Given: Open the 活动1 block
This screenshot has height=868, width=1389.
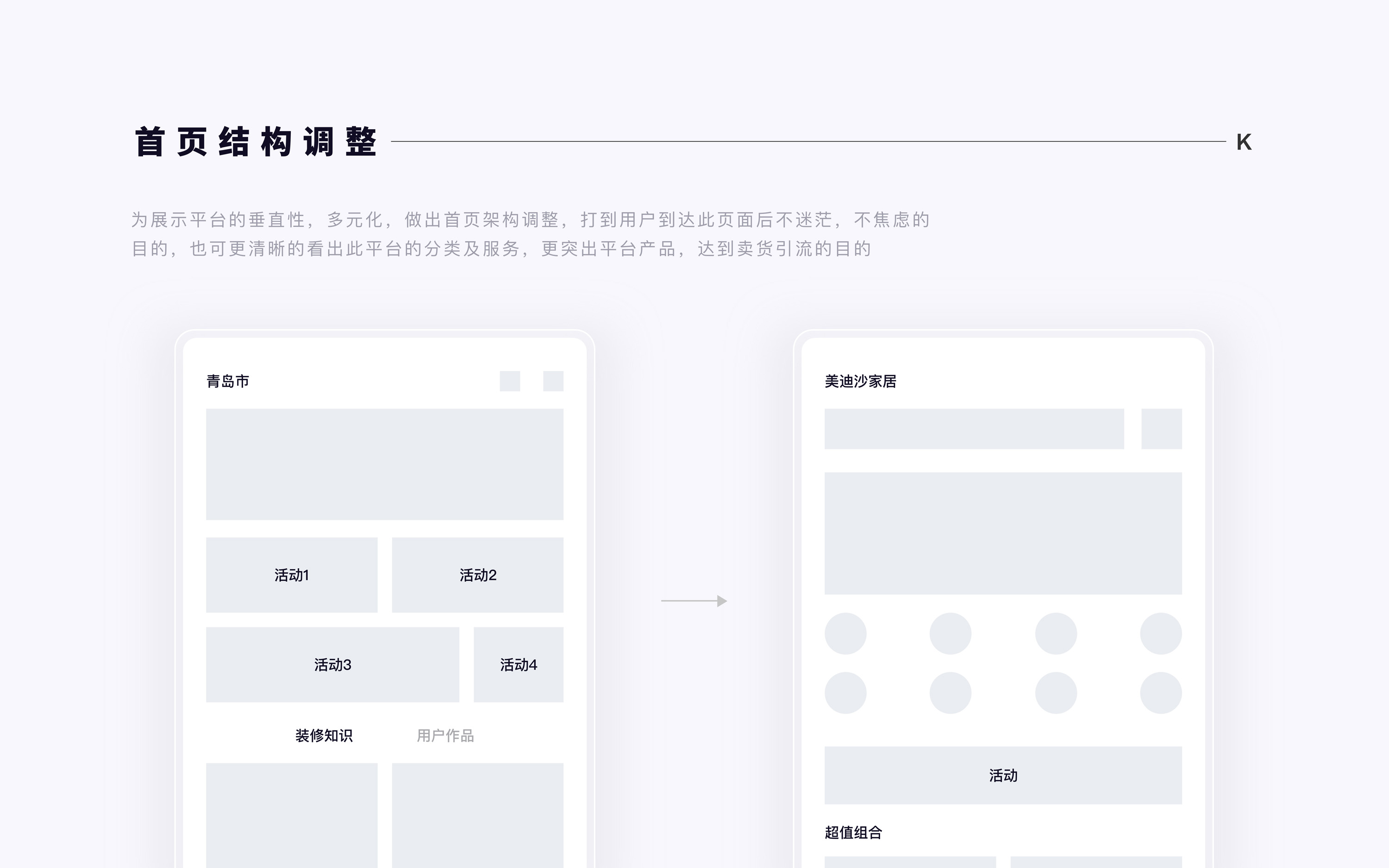Looking at the screenshot, I should click(292, 575).
